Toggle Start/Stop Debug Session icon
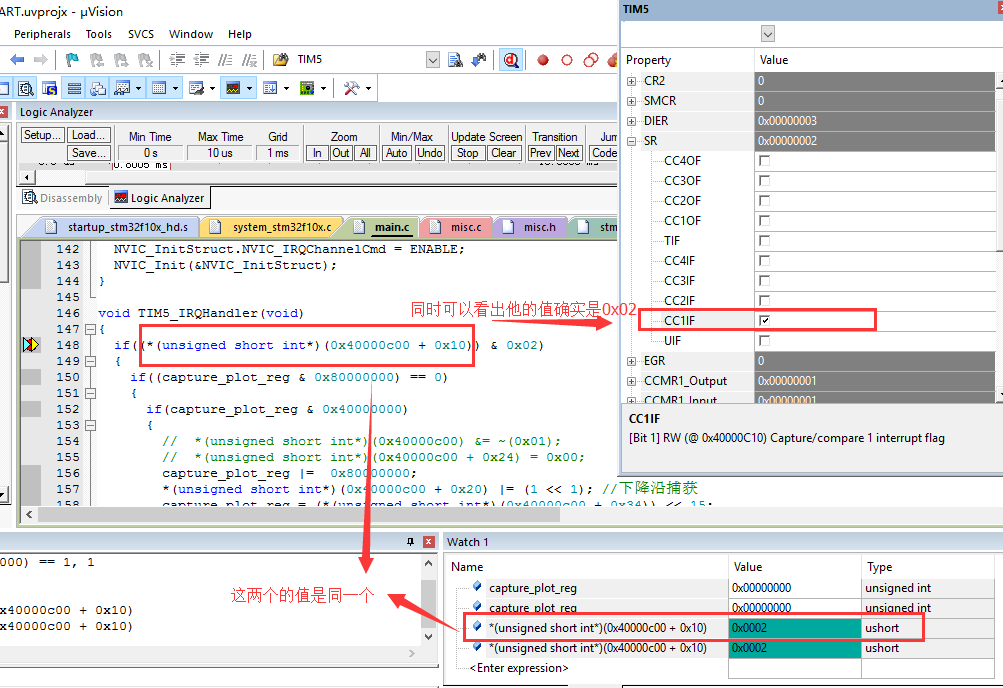 click(x=510, y=59)
